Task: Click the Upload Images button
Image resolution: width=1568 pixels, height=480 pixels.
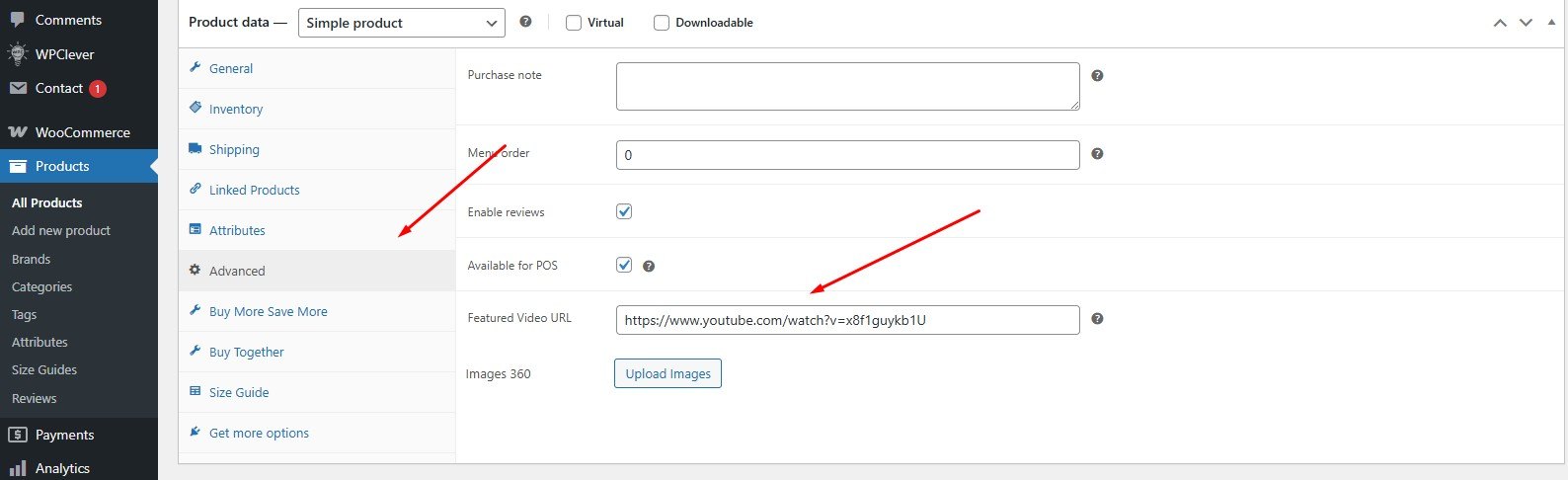Action: click(667, 373)
